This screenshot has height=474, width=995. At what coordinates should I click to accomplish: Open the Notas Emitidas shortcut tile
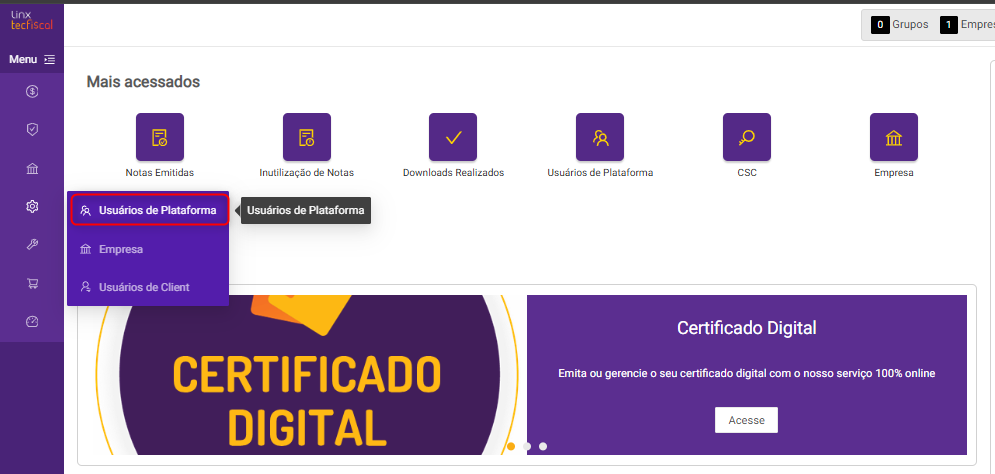(x=160, y=137)
